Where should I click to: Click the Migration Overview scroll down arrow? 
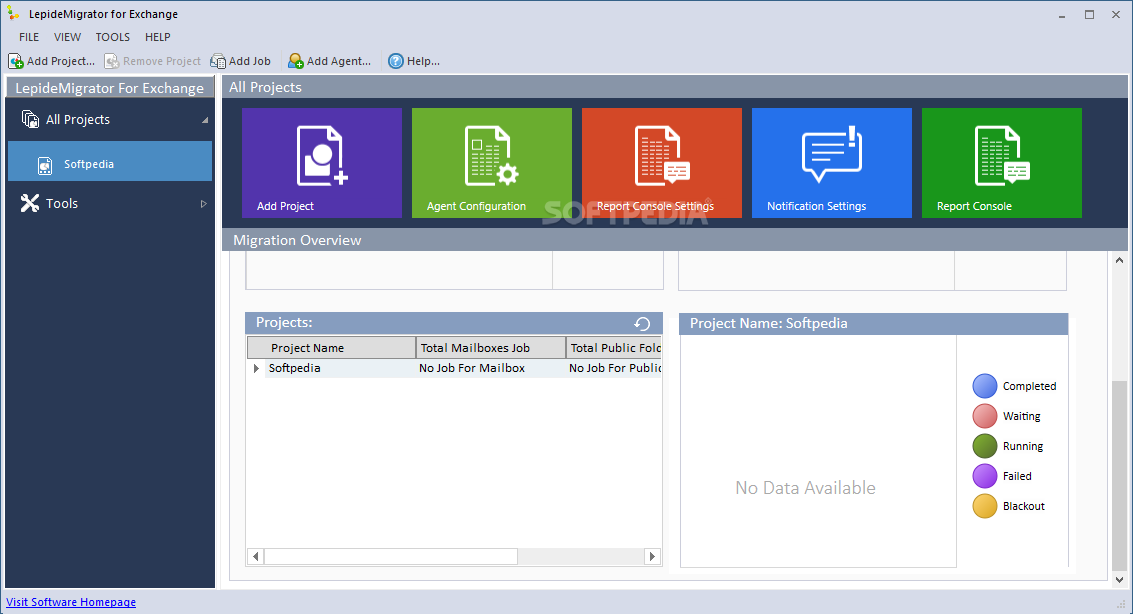click(x=1119, y=579)
